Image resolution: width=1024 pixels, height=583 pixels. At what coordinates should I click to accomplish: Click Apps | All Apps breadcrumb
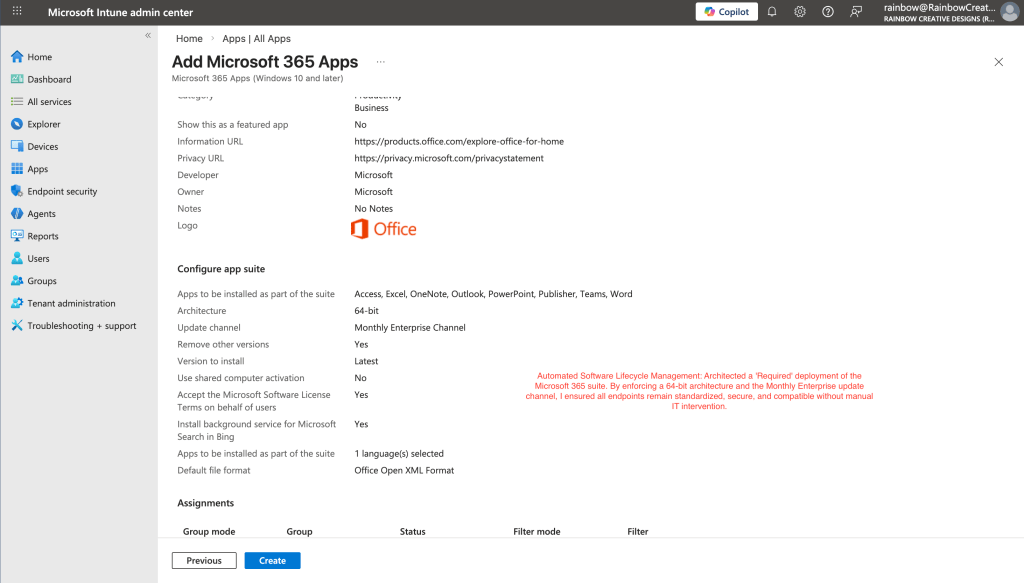[256, 39]
